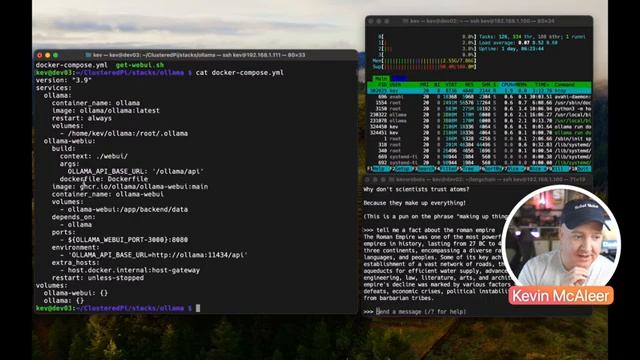Click the 'cat docker-compose.yml' command text
The height and width of the screenshot is (360, 640).
pyautogui.click(x=240, y=73)
